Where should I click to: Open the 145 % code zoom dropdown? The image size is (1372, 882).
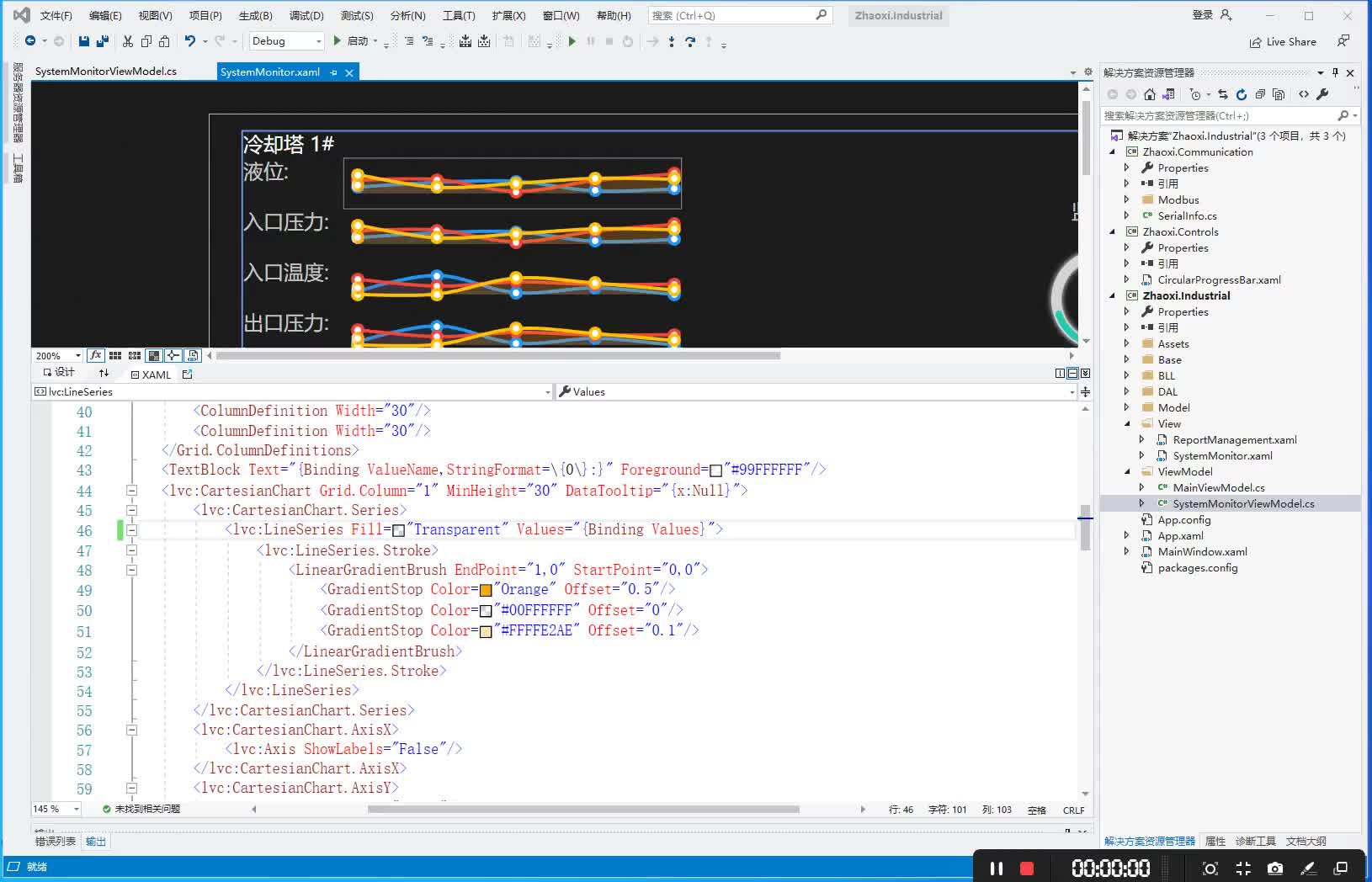77,809
